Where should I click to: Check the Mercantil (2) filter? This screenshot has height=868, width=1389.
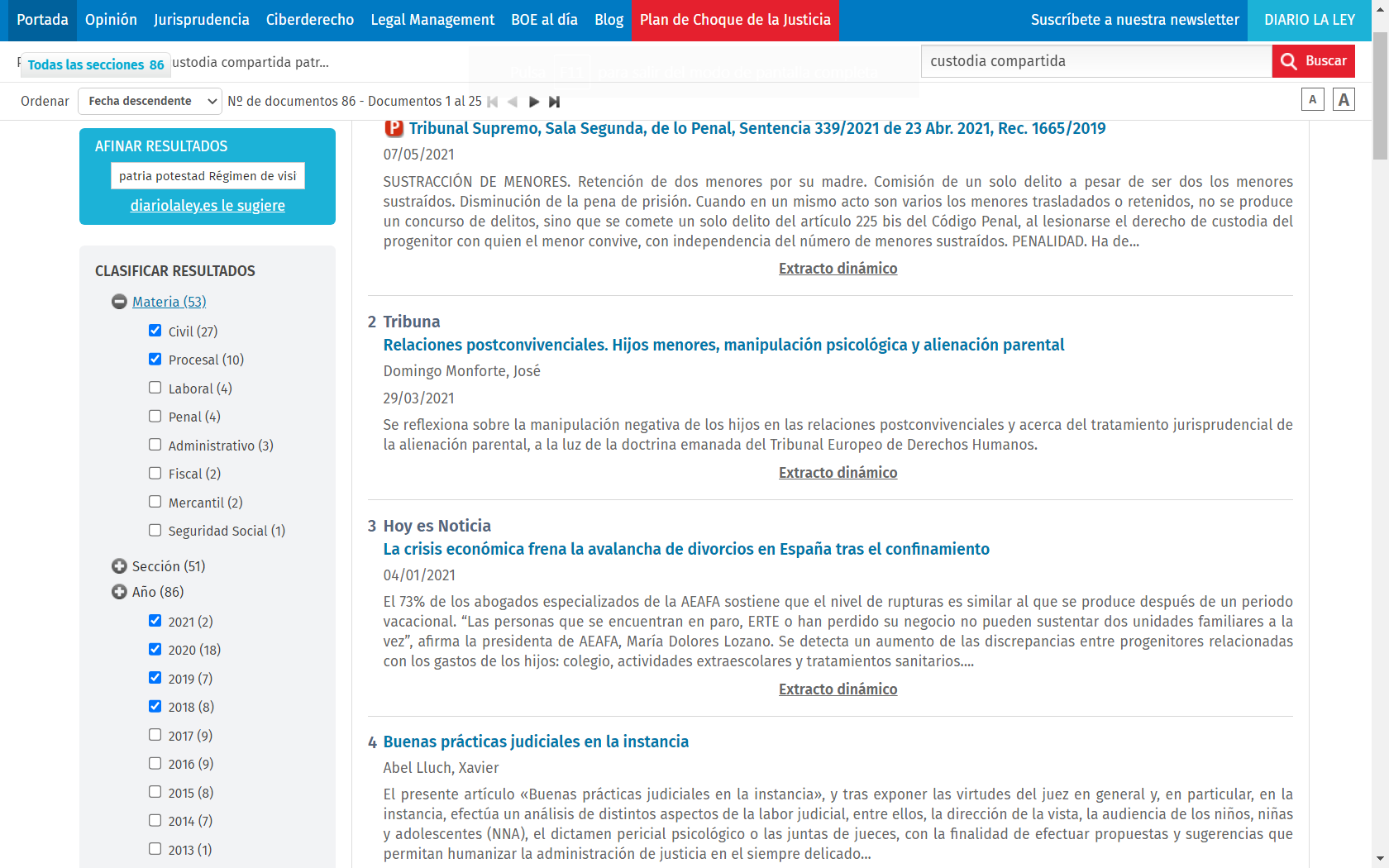155,502
